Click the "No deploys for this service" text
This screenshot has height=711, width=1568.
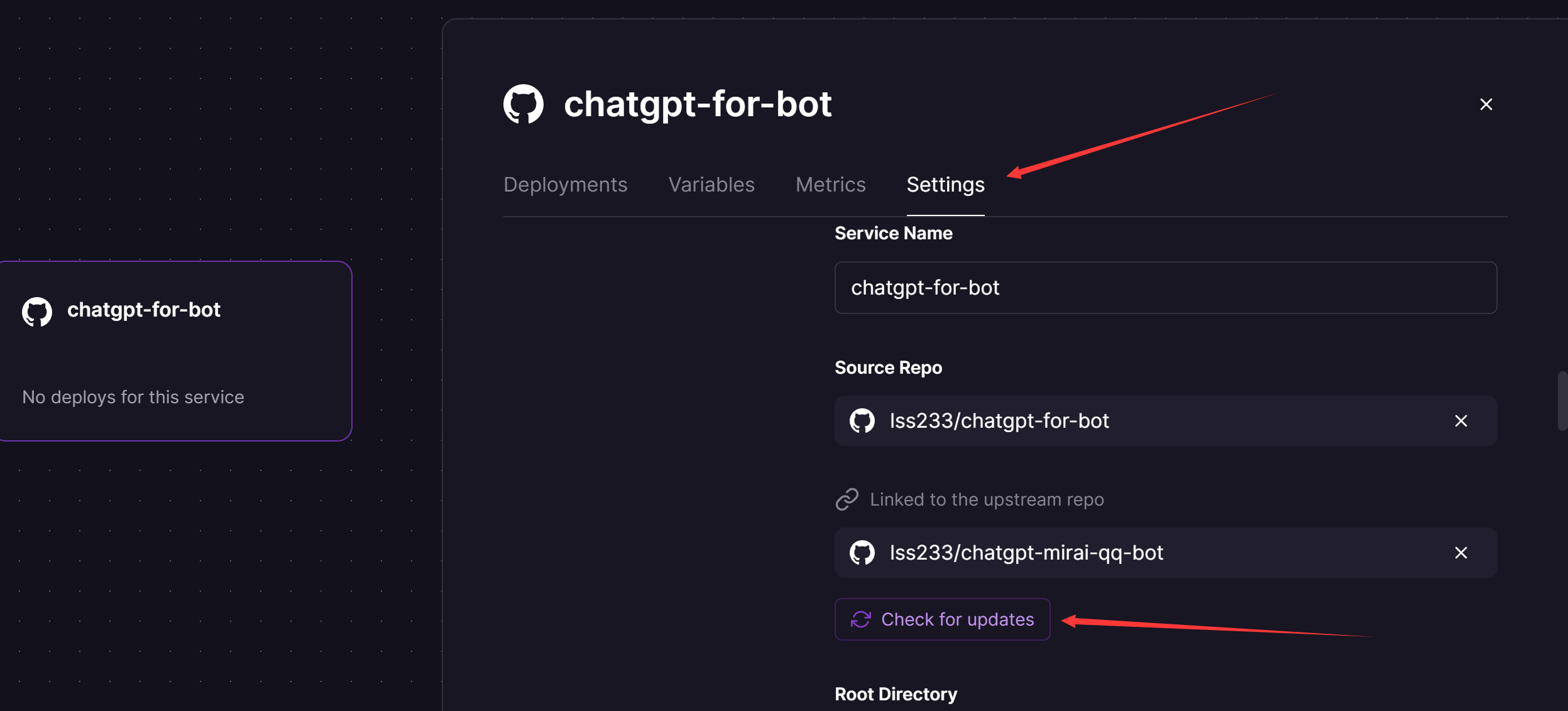133,397
